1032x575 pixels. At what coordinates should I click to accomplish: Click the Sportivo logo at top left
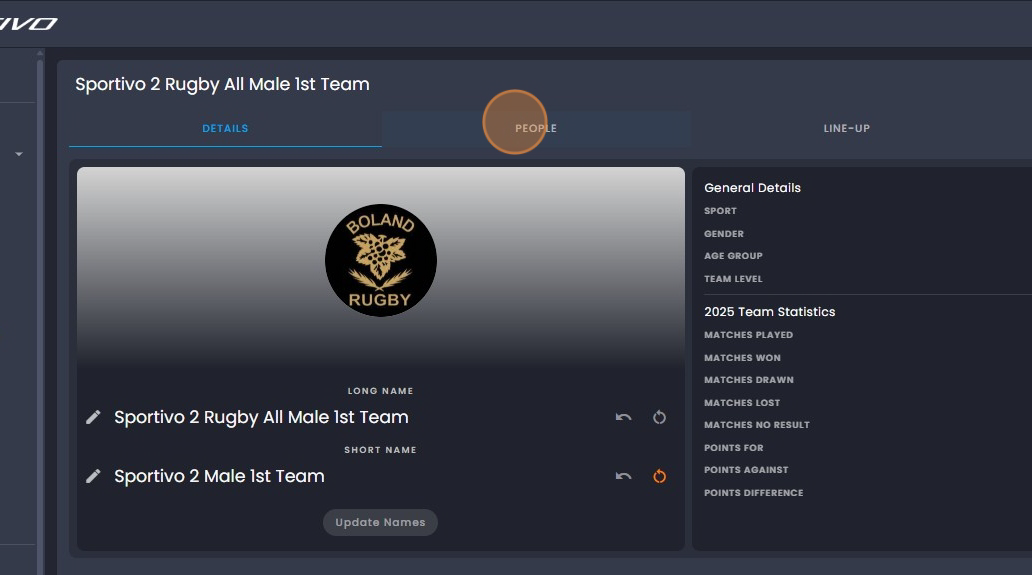[x=29, y=24]
